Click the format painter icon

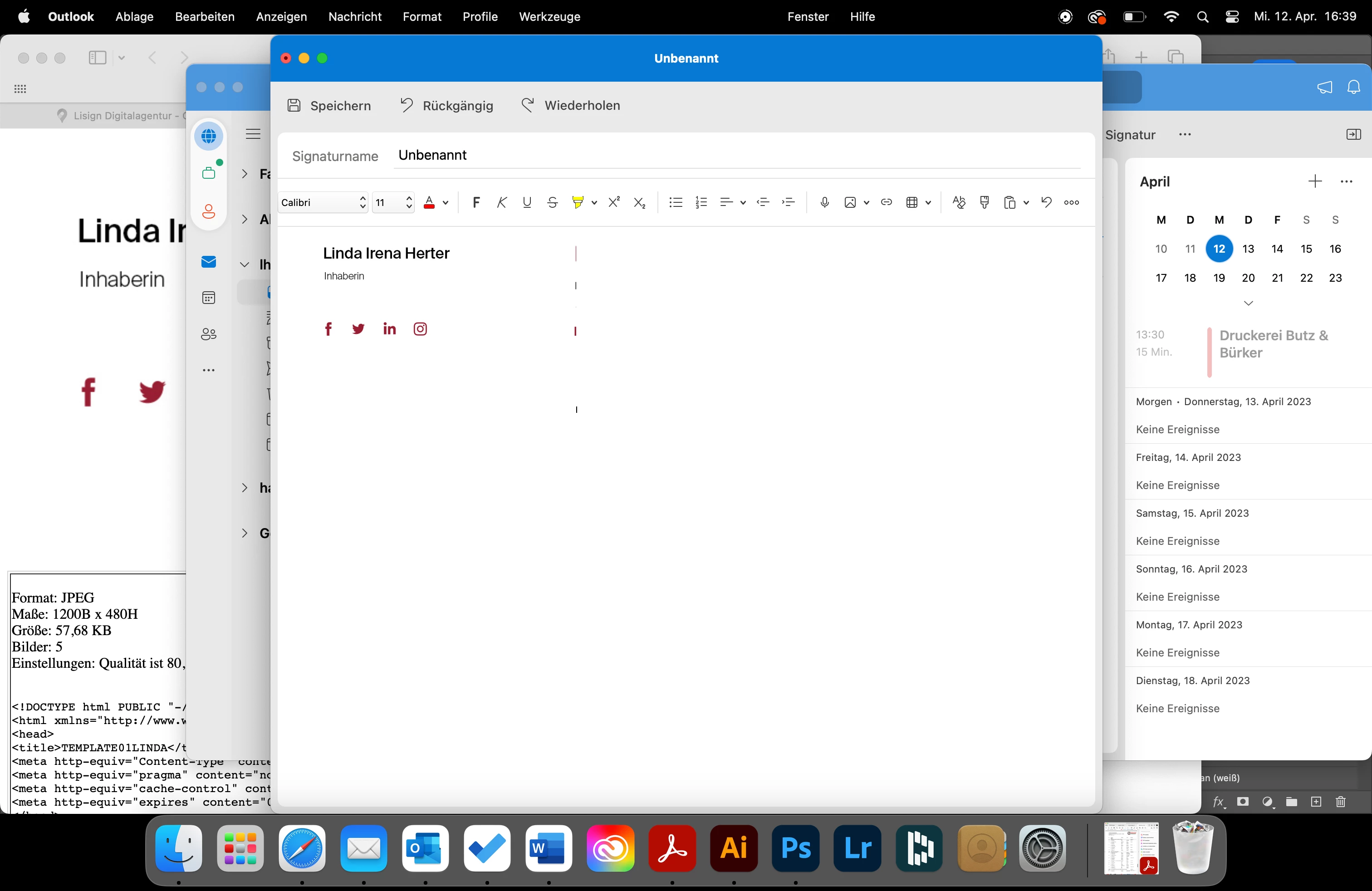pos(984,202)
